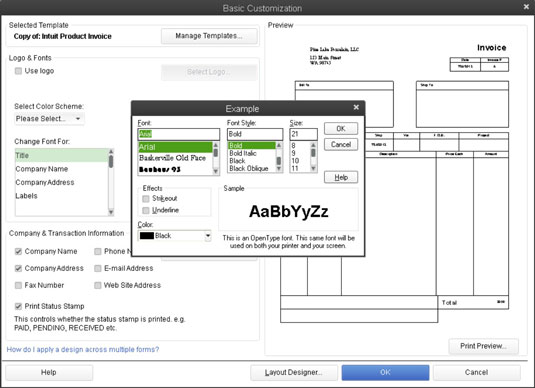Click Cancel in Basic Customization window
This screenshot has height=388, width=535.
pos(477,373)
